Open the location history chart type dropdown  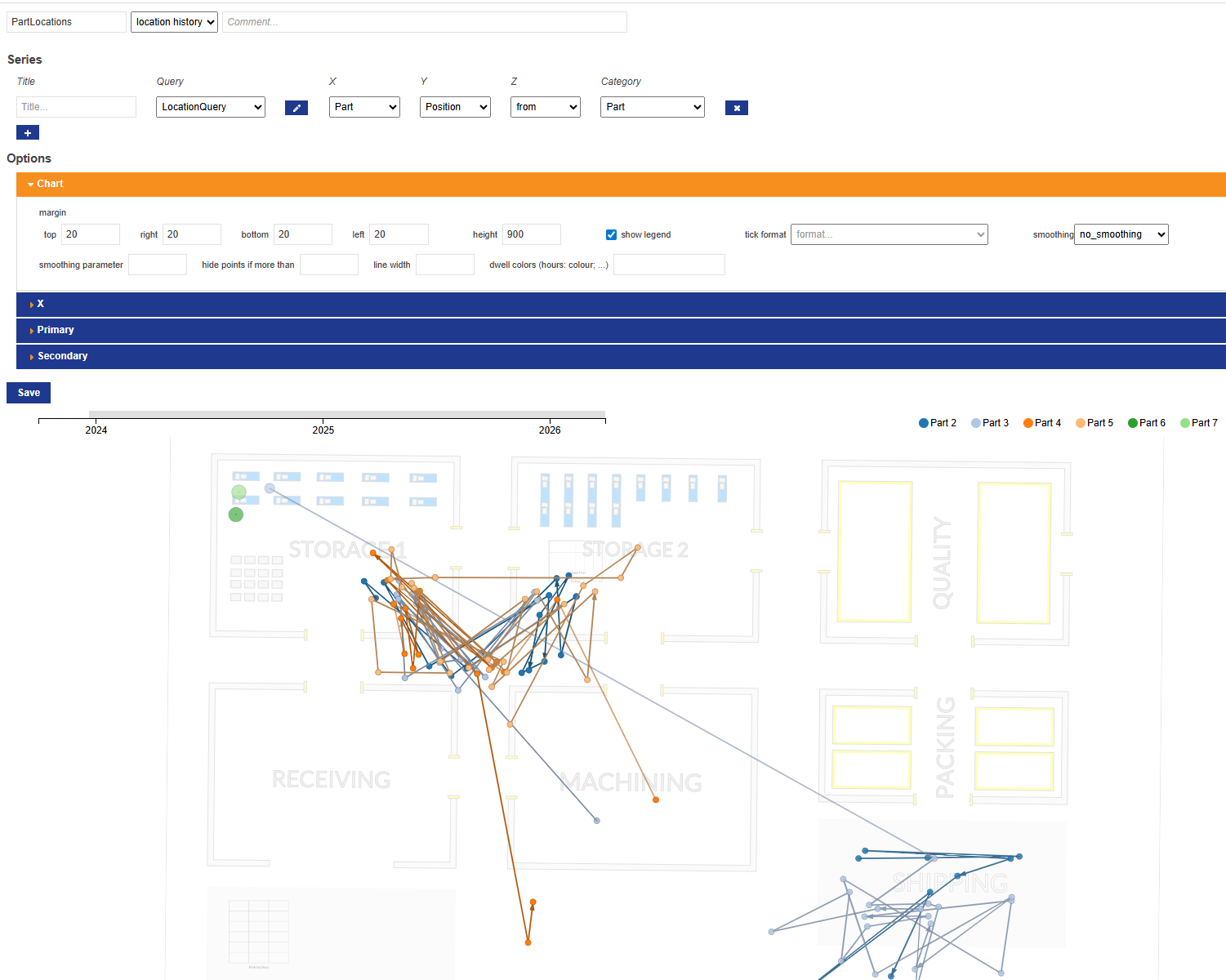174,22
